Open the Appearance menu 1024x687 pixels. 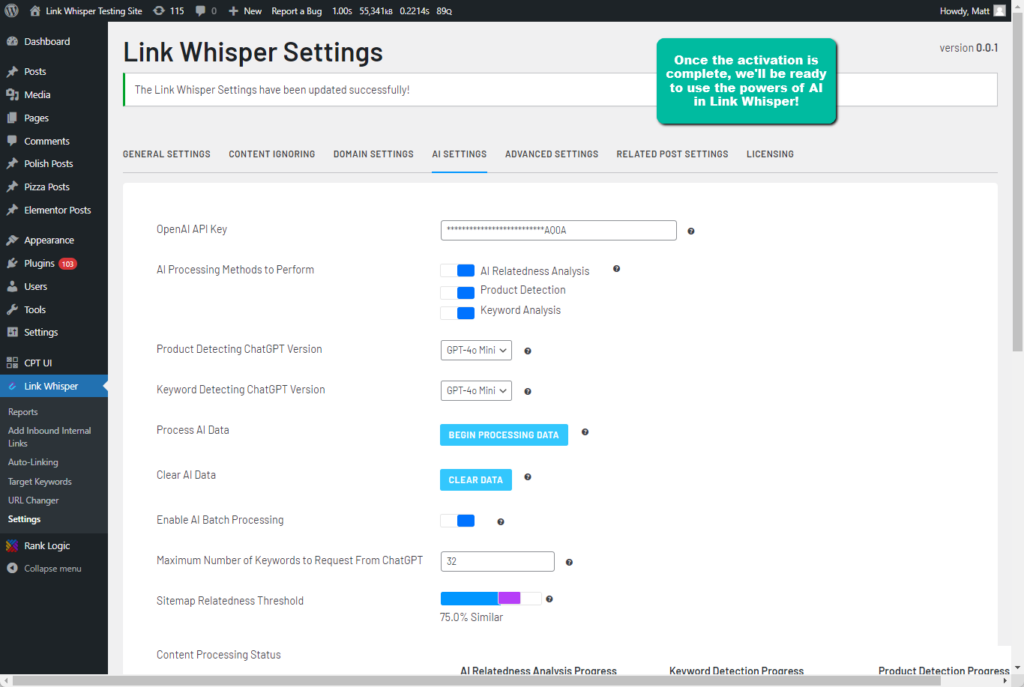pyautogui.click(x=54, y=240)
